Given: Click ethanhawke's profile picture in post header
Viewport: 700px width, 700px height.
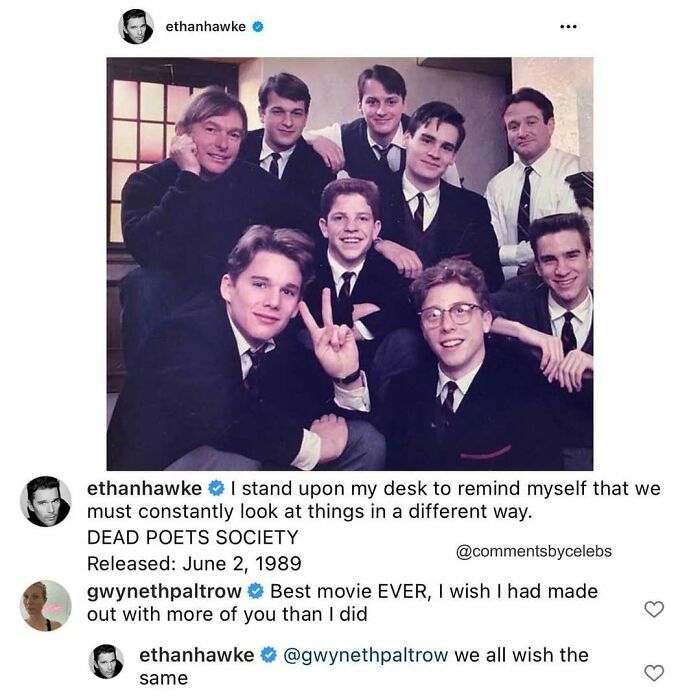Looking at the screenshot, I should [136, 27].
